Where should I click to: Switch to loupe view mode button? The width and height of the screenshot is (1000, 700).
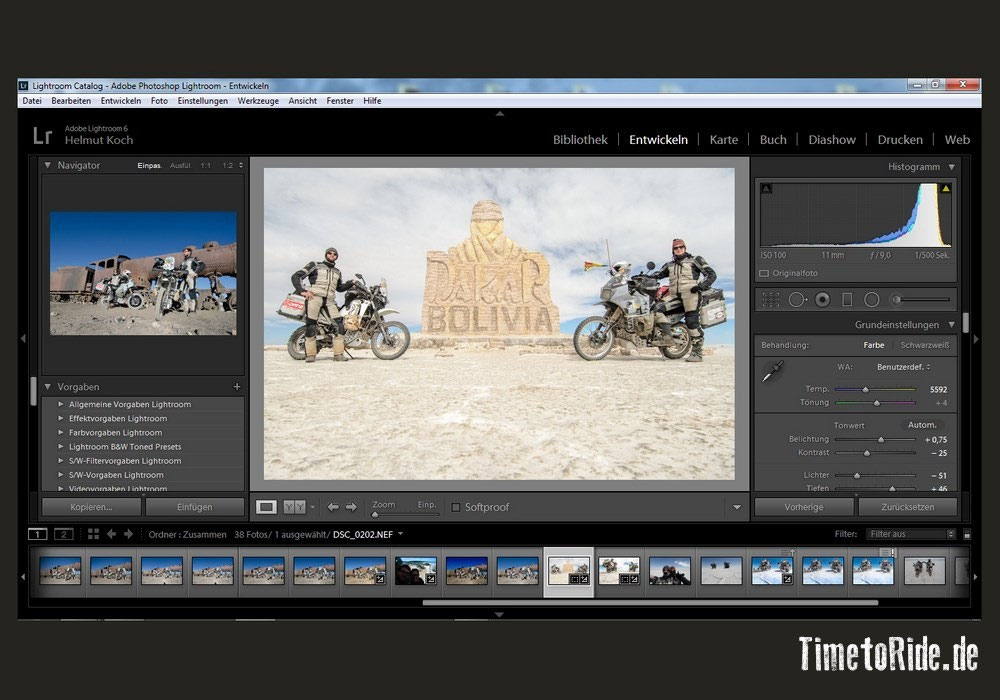coord(266,507)
